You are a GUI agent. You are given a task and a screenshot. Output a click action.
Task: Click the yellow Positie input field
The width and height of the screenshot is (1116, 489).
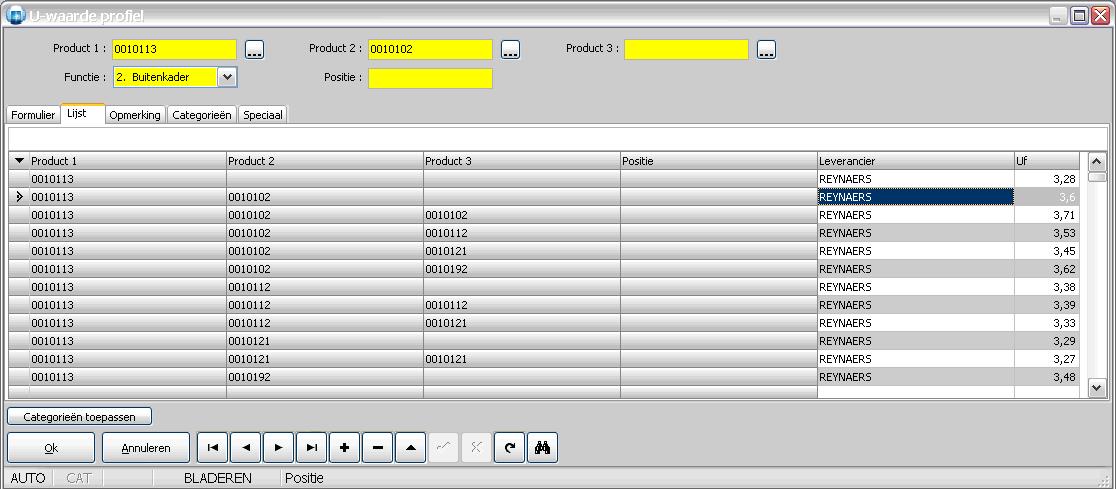[x=431, y=78]
